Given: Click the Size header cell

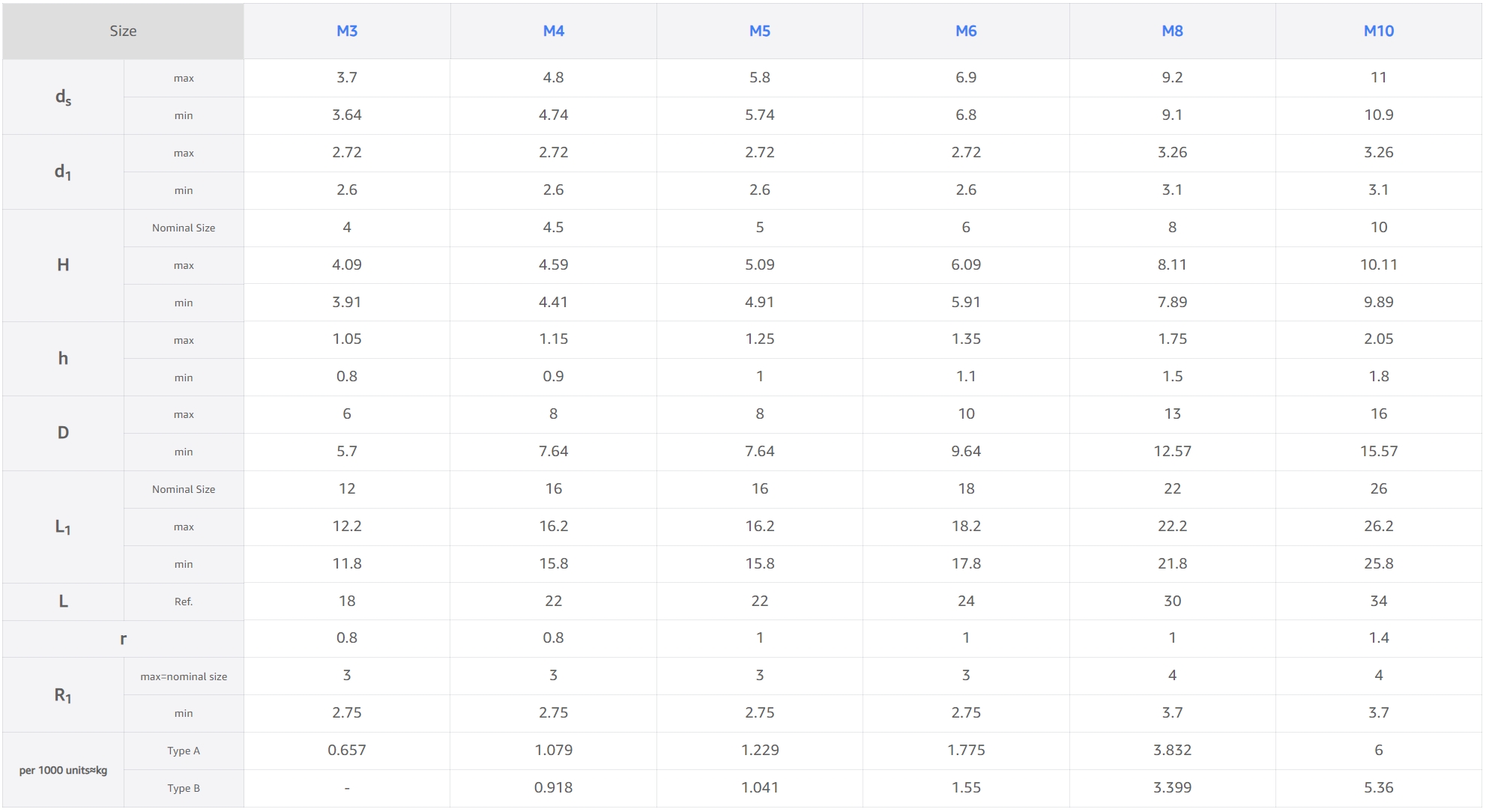Looking at the screenshot, I should click(123, 31).
